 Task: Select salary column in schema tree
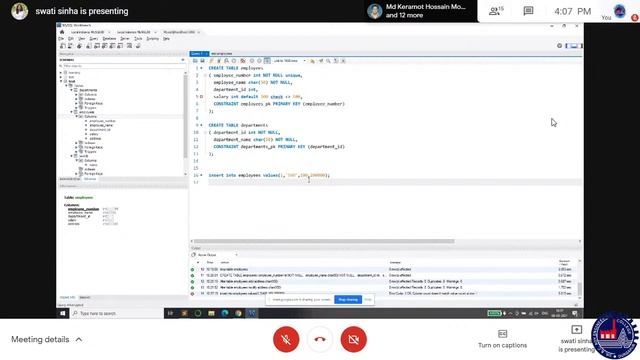(94, 134)
